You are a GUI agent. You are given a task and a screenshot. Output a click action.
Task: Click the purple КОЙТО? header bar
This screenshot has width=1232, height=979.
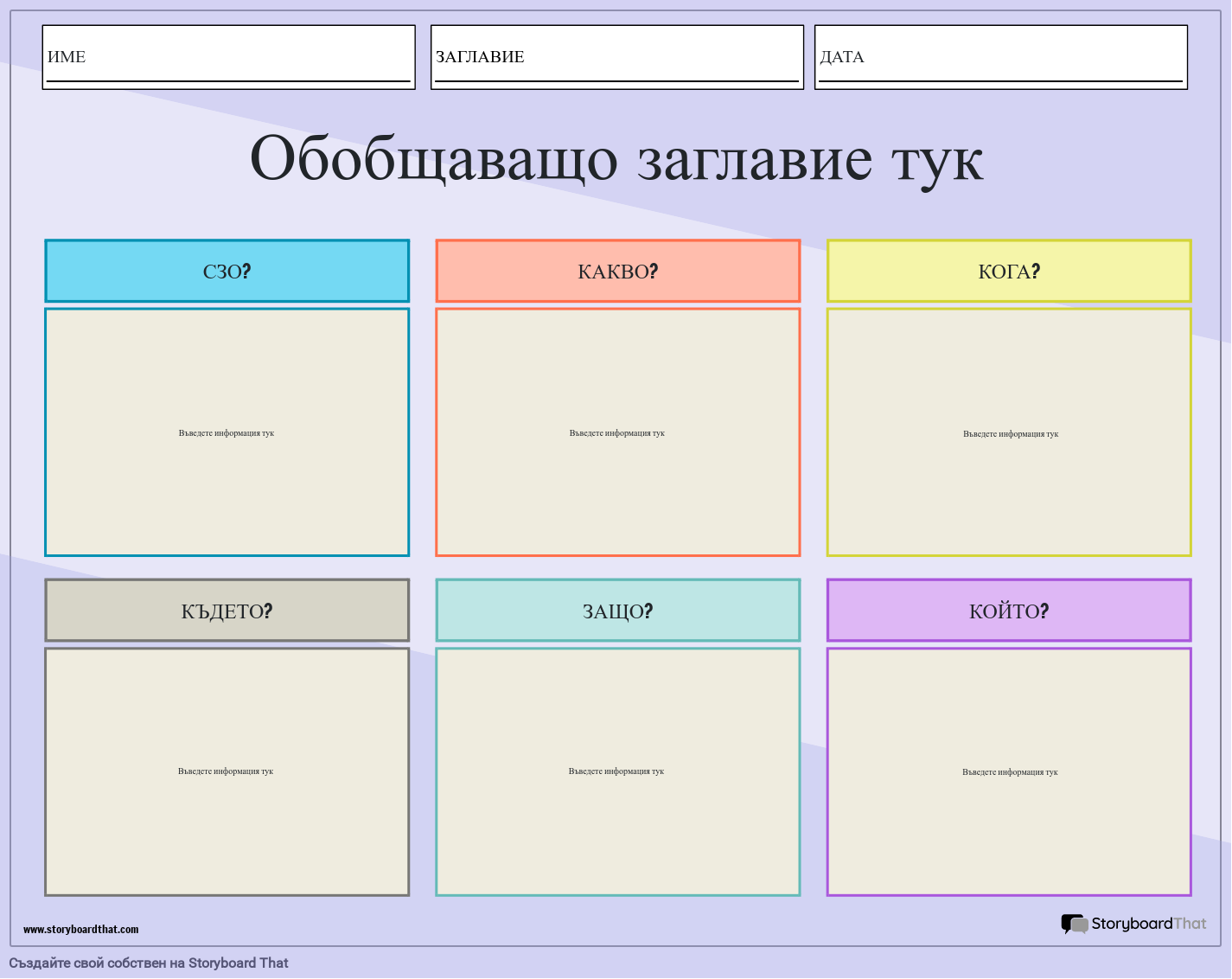1009,611
